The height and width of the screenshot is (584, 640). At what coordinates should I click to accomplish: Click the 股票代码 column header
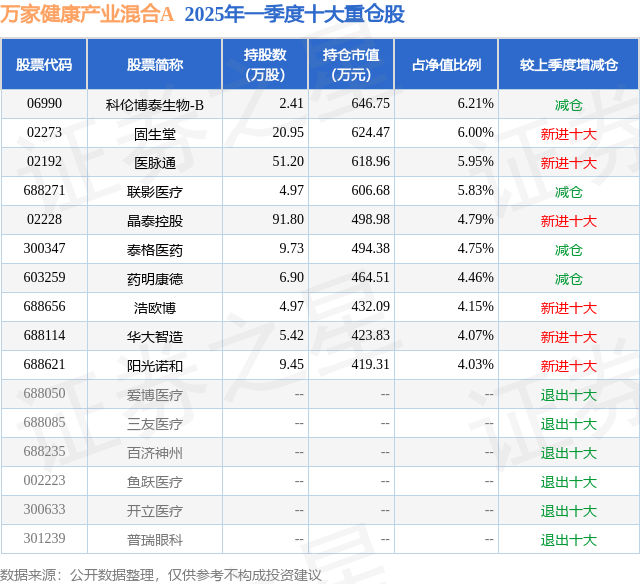coord(44,64)
